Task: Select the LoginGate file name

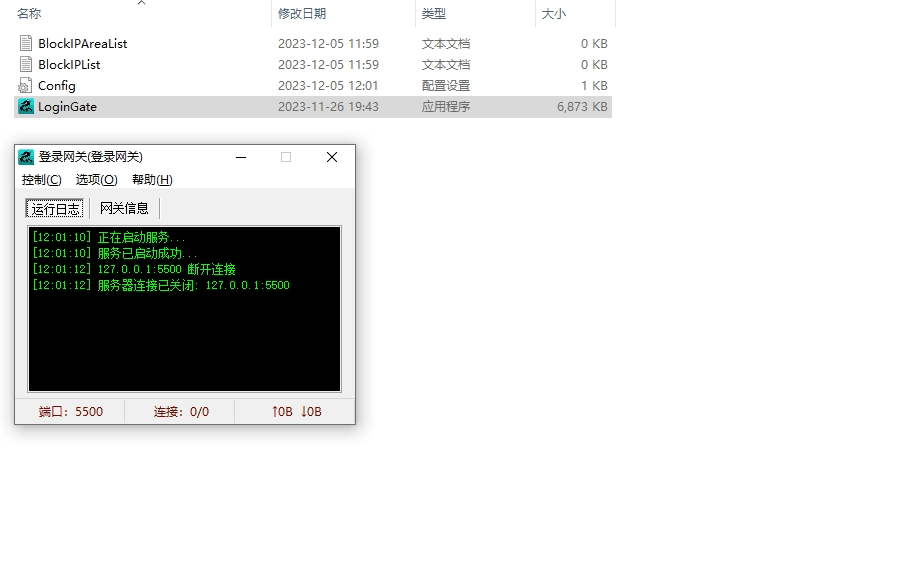Action: (x=67, y=107)
